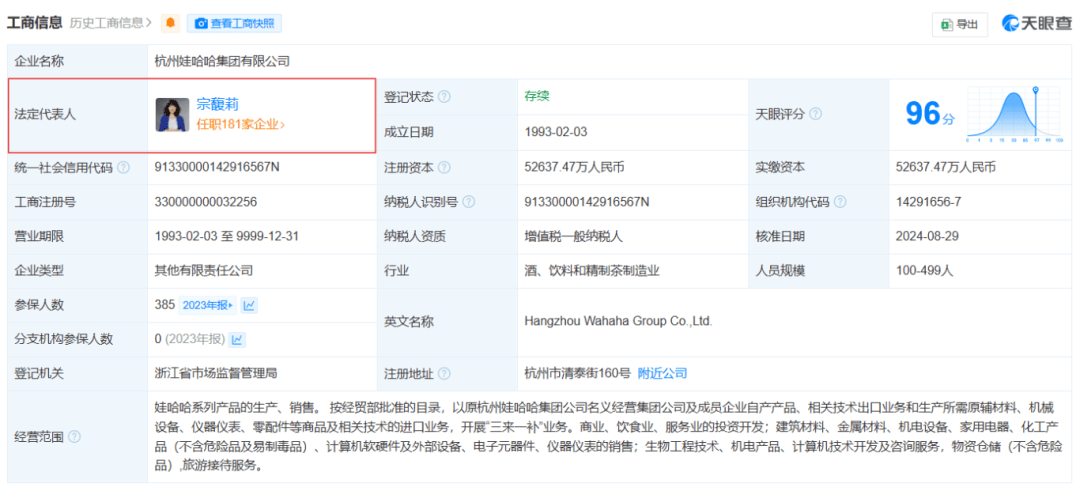Show trend chart icon for 分支机构参保人数
This screenshot has height=491, width=1080.
[x=237, y=339]
